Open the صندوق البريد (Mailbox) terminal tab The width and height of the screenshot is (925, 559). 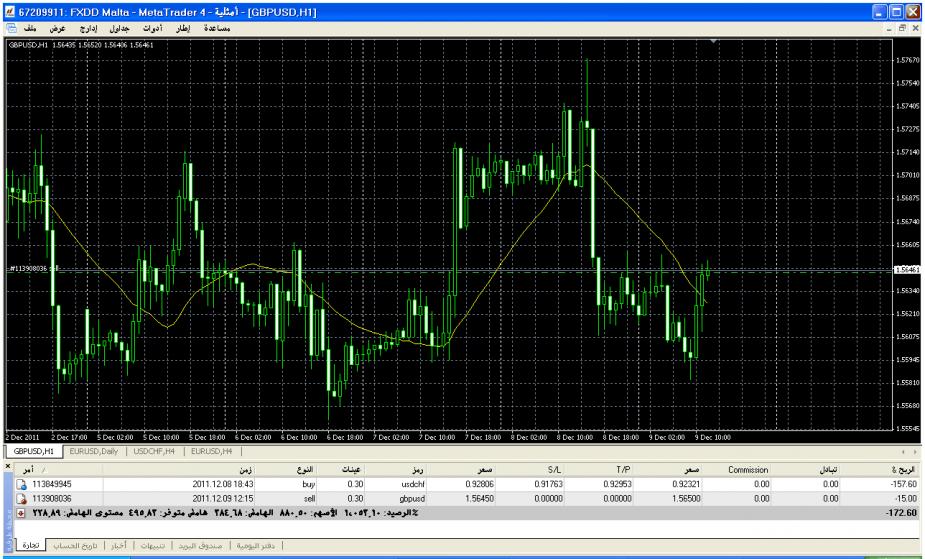(x=201, y=545)
